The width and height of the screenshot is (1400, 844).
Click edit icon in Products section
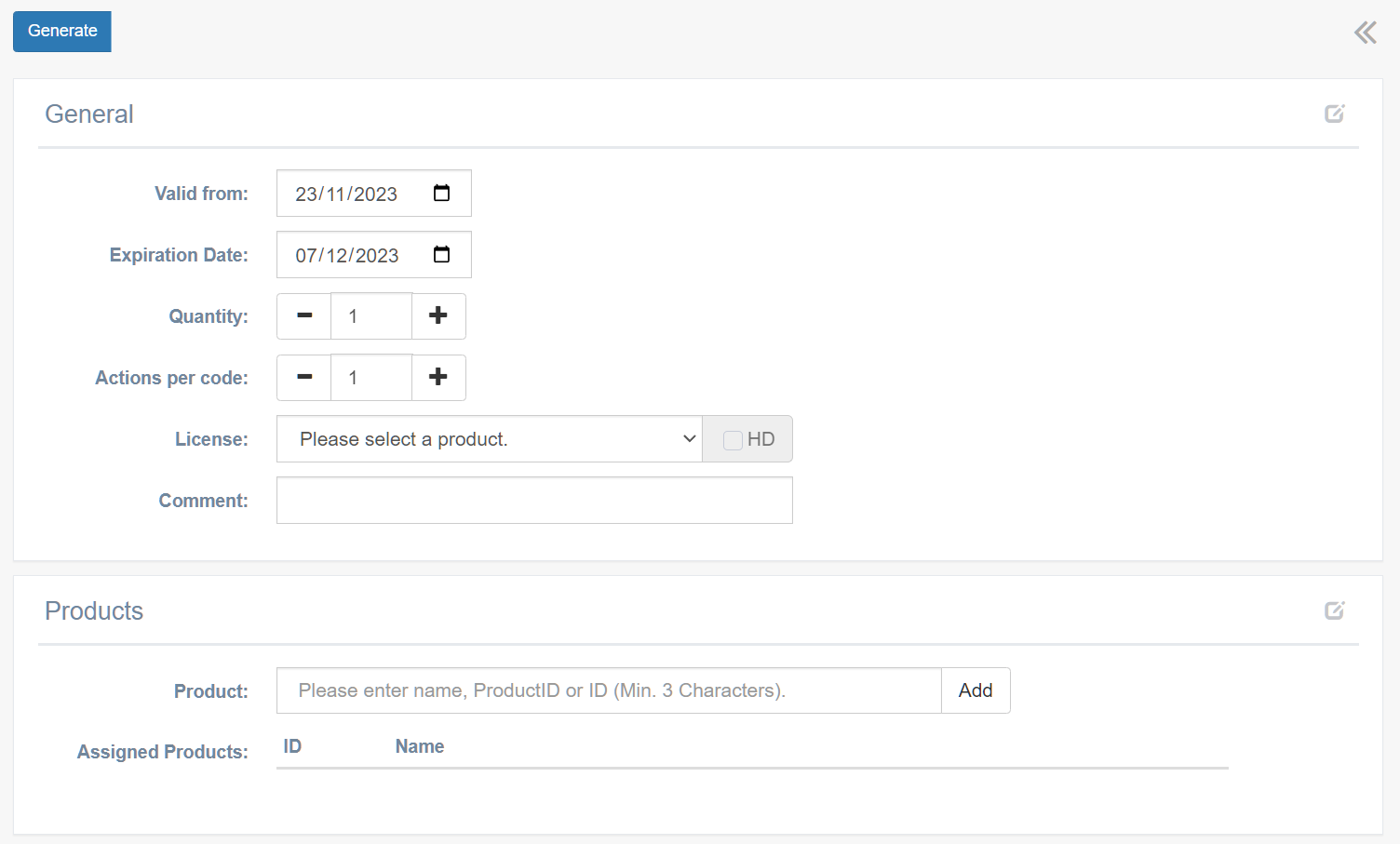point(1334,610)
